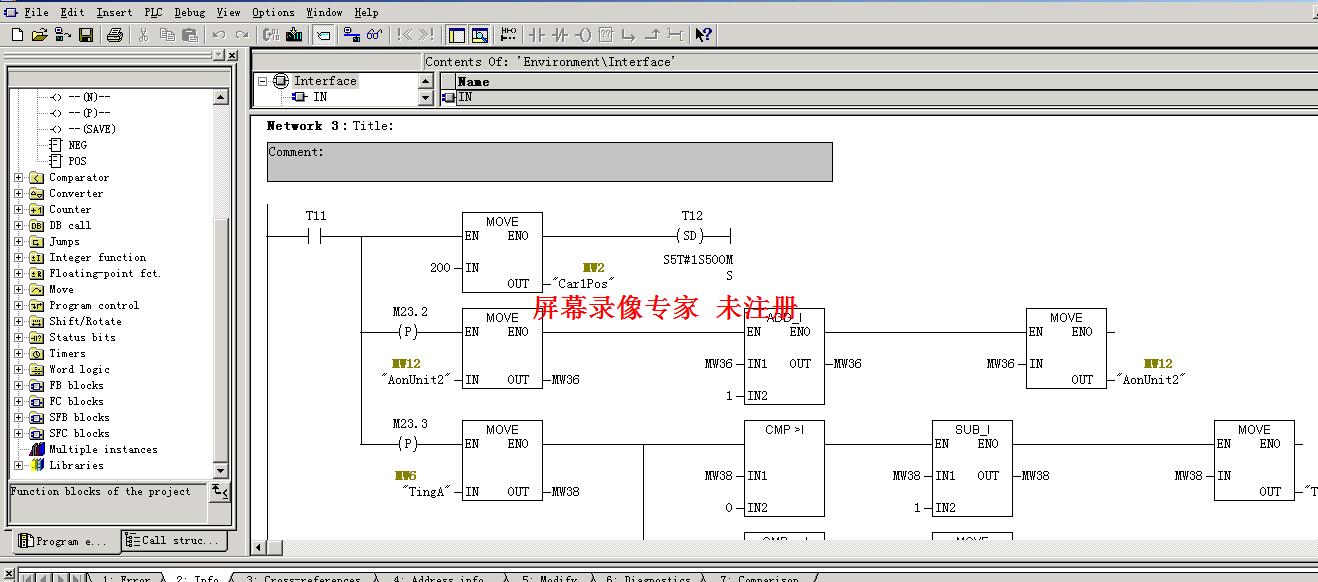Click the catalog scrollbar up arrow
The image size is (1318, 582).
click(221, 97)
